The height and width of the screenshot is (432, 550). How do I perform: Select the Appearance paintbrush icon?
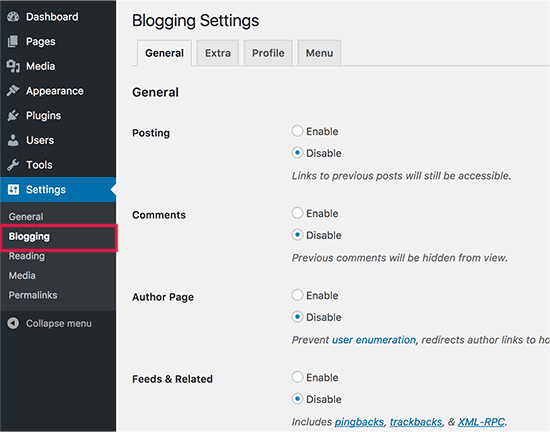13,90
